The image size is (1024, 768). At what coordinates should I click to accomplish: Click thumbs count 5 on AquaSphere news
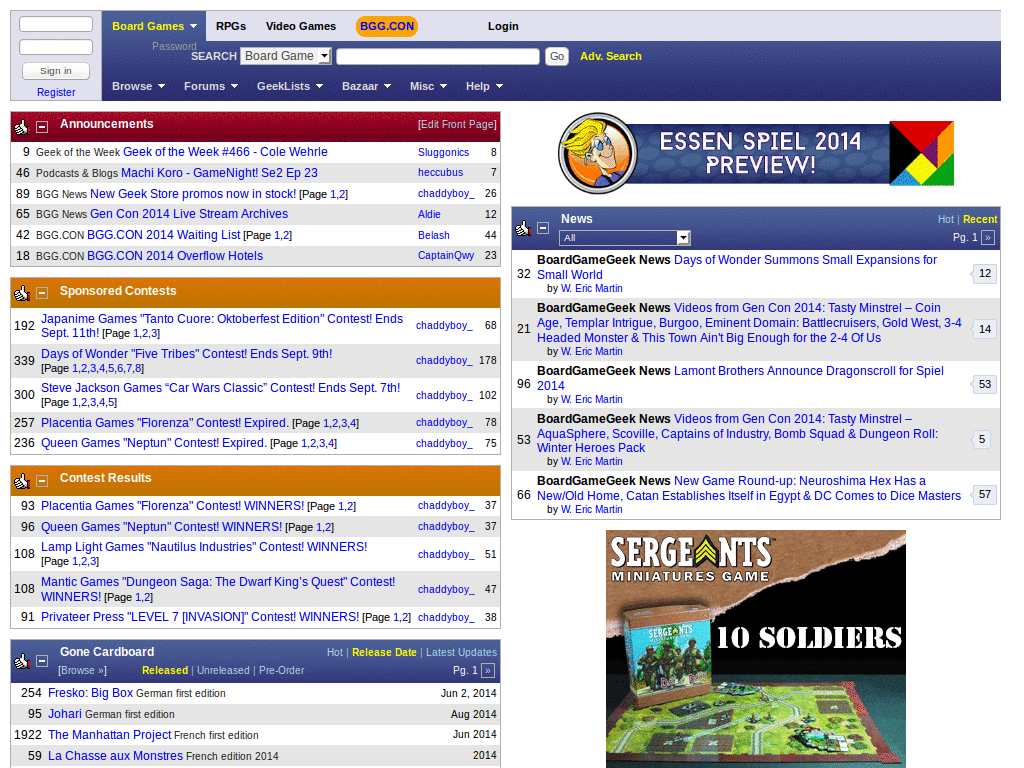(982, 440)
